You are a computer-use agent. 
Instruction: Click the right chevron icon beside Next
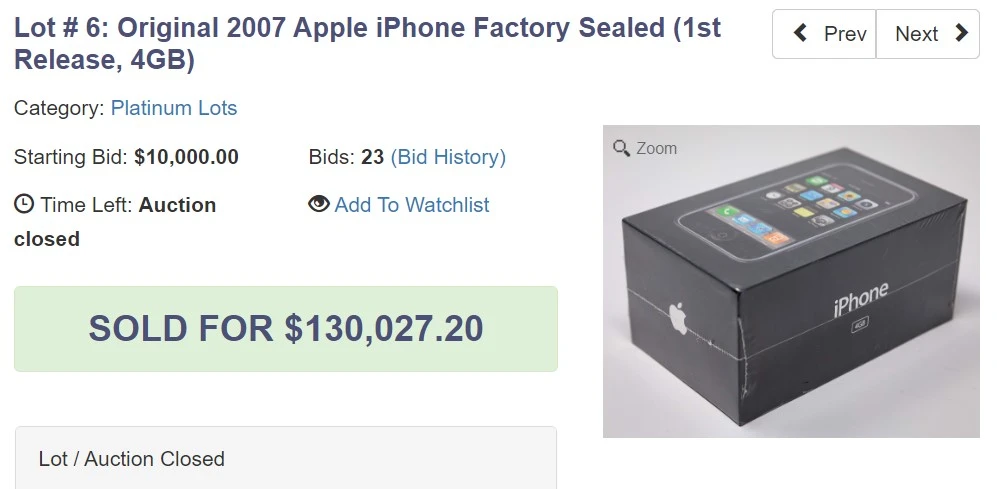962,34
